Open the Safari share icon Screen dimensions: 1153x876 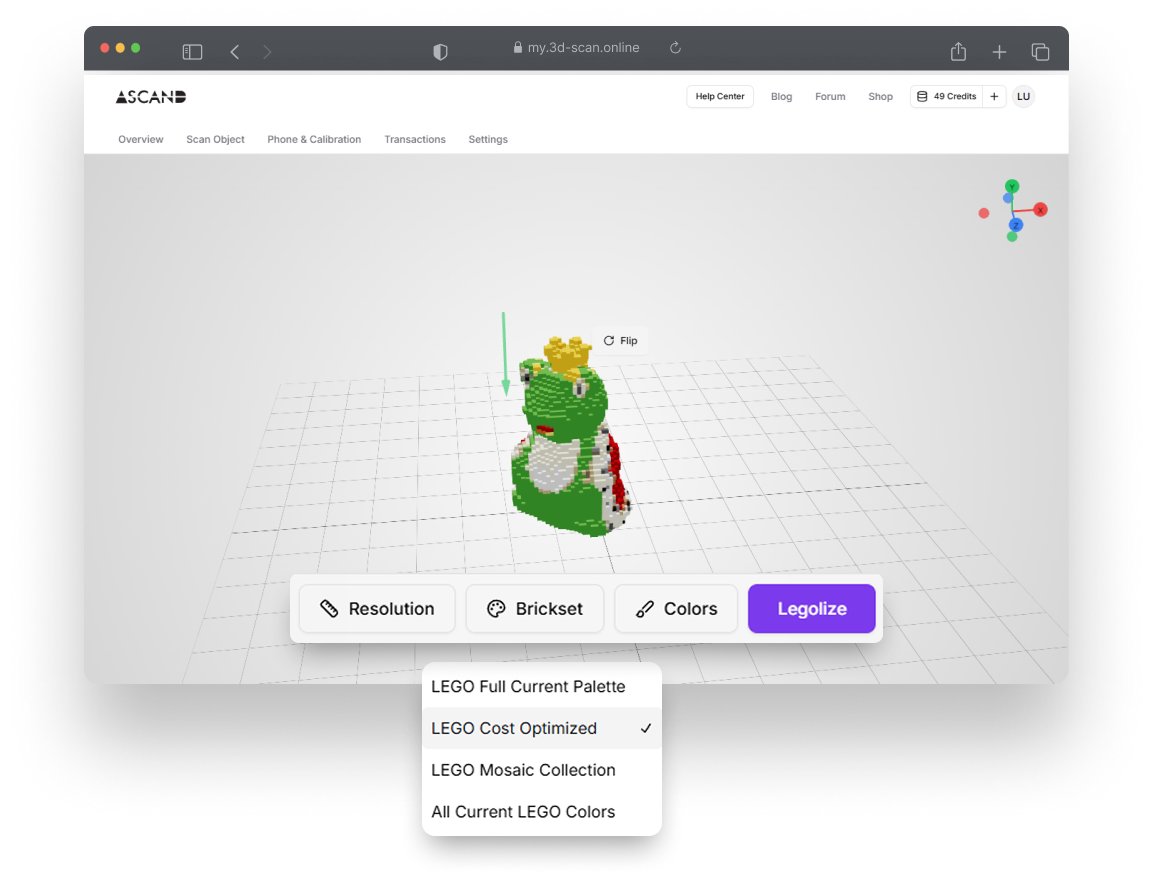click(x=958, y=51)
